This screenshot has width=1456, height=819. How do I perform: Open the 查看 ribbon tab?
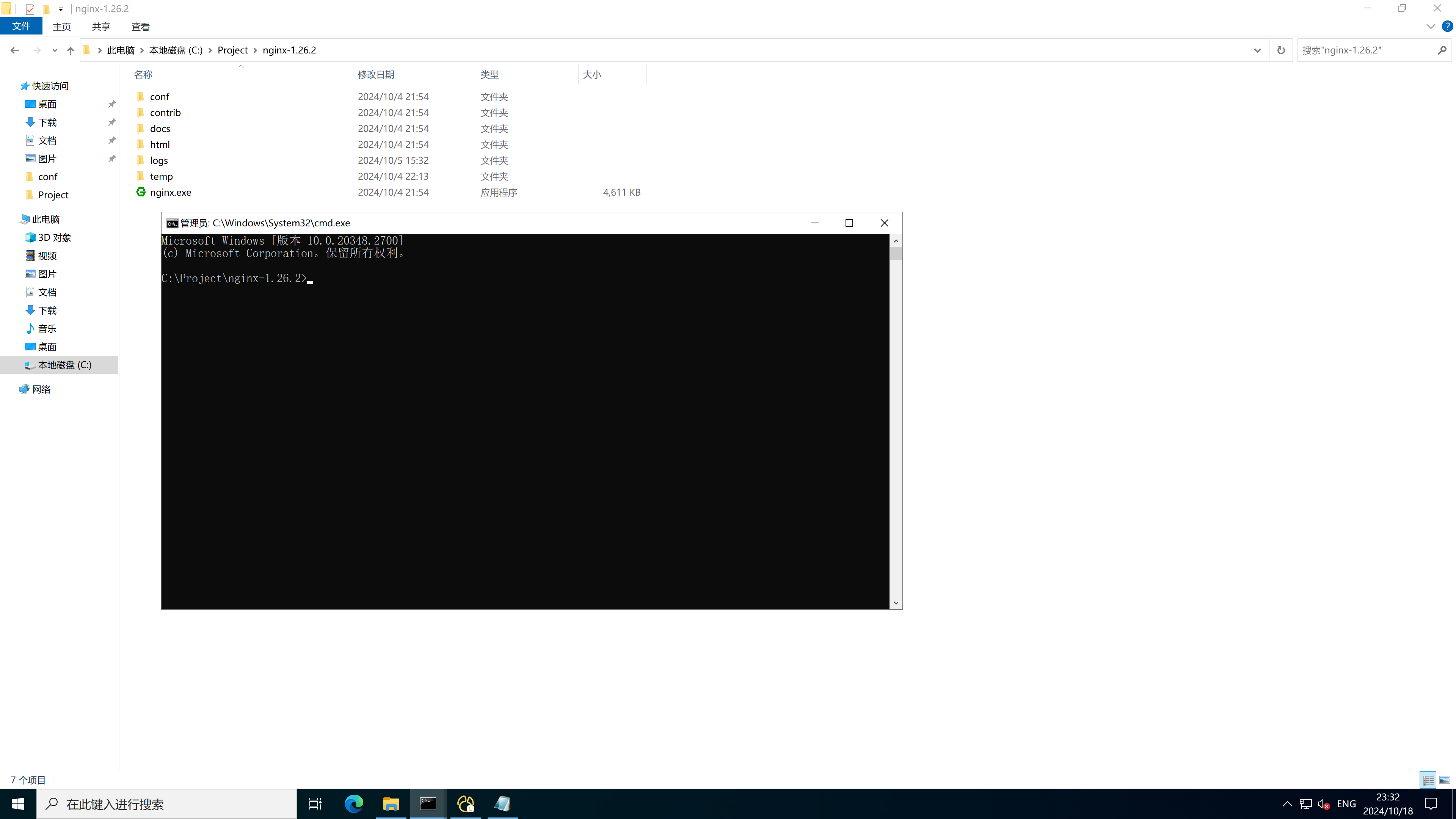tap(140, 27)
